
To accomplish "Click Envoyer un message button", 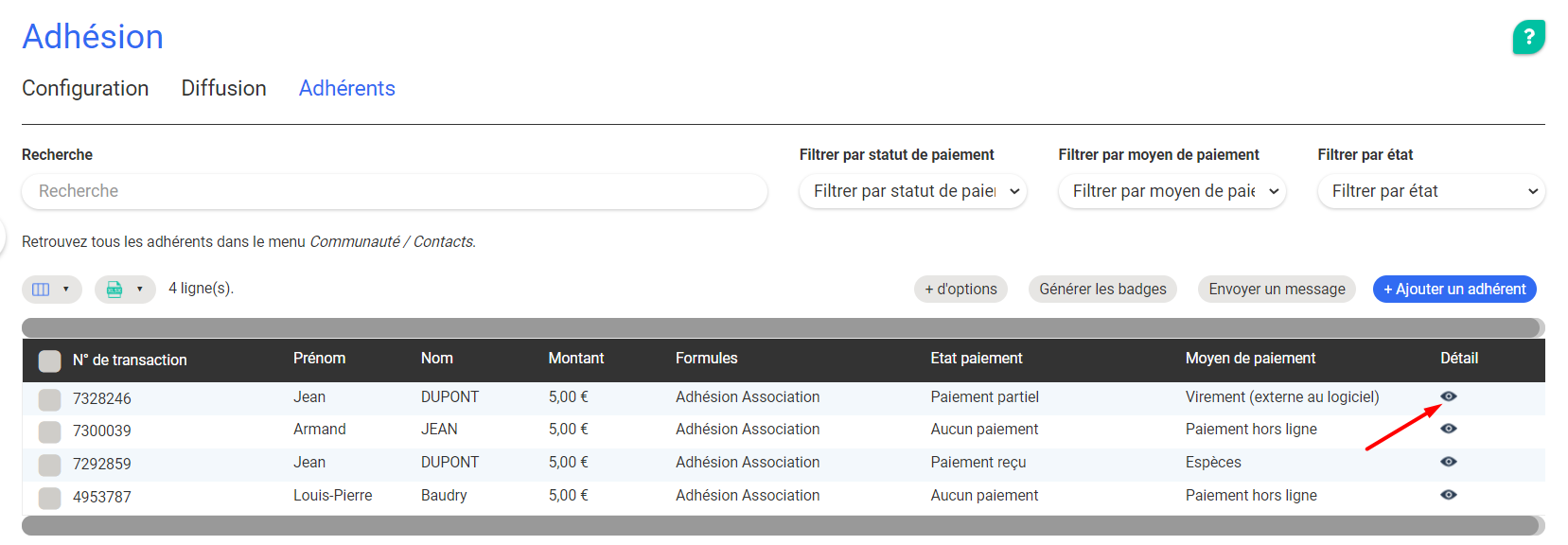I will pos(1277,290).
